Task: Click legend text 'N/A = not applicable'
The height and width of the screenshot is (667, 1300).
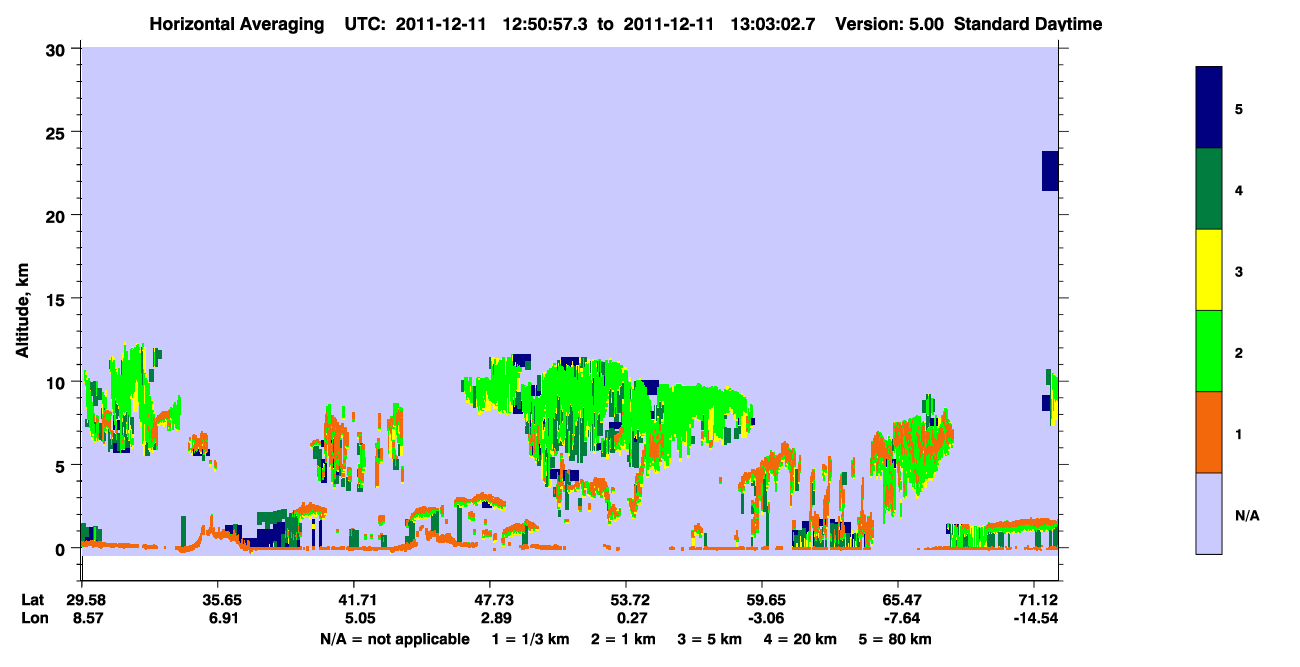Action: coord(394,639)
